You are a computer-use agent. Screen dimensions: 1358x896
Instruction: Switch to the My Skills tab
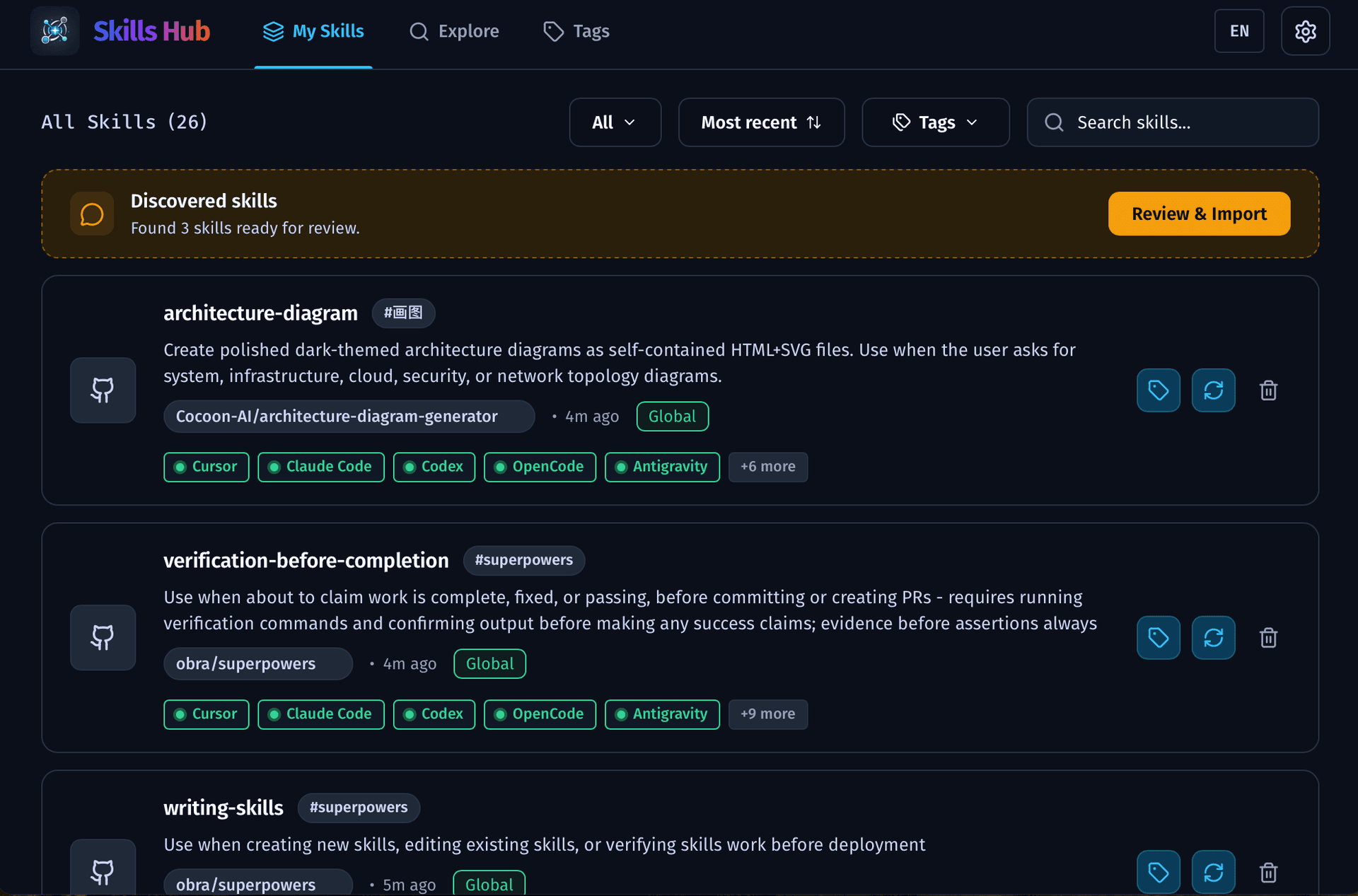point(313,31)
